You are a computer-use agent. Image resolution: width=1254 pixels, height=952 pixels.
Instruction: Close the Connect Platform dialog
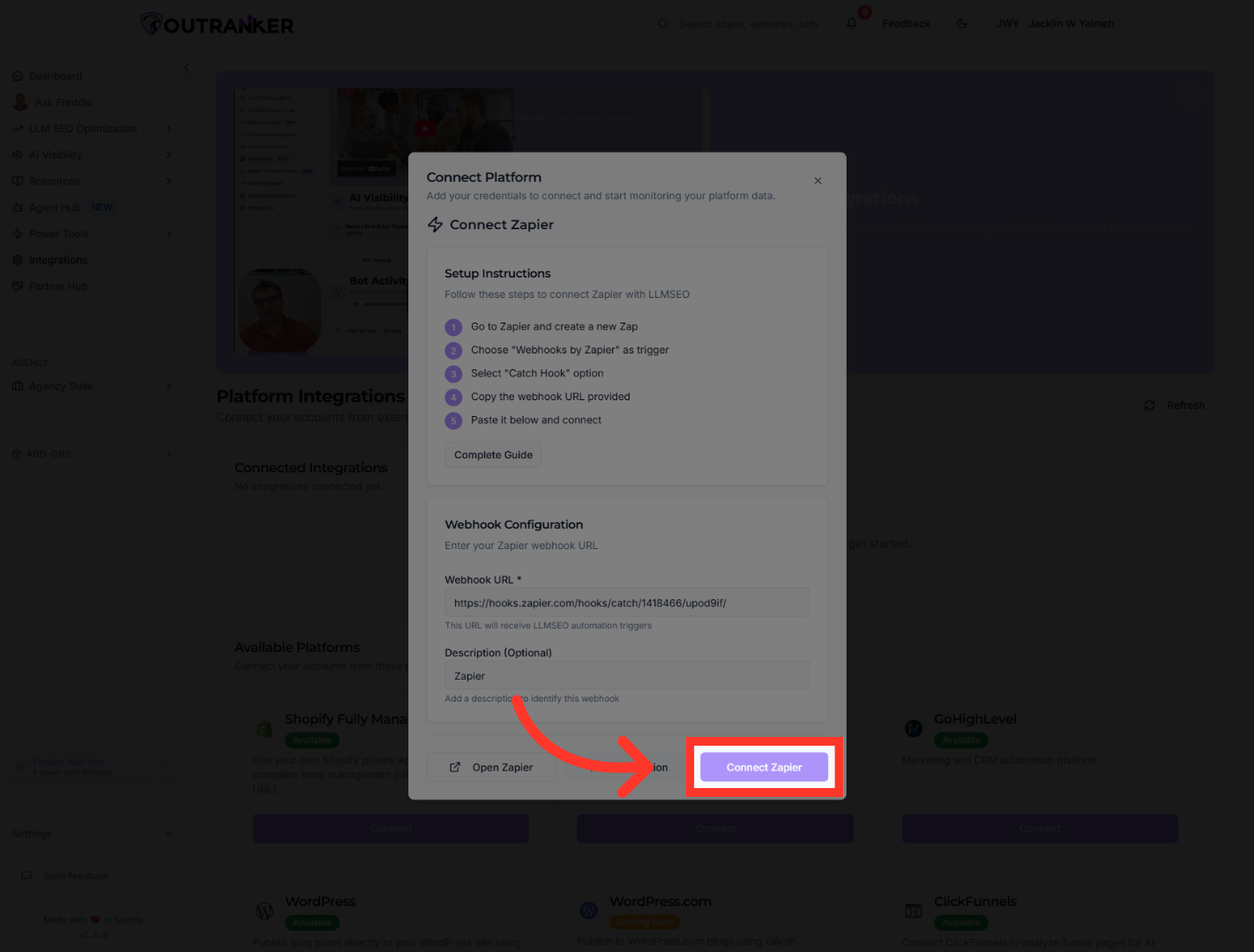click(x=817, y=181)
